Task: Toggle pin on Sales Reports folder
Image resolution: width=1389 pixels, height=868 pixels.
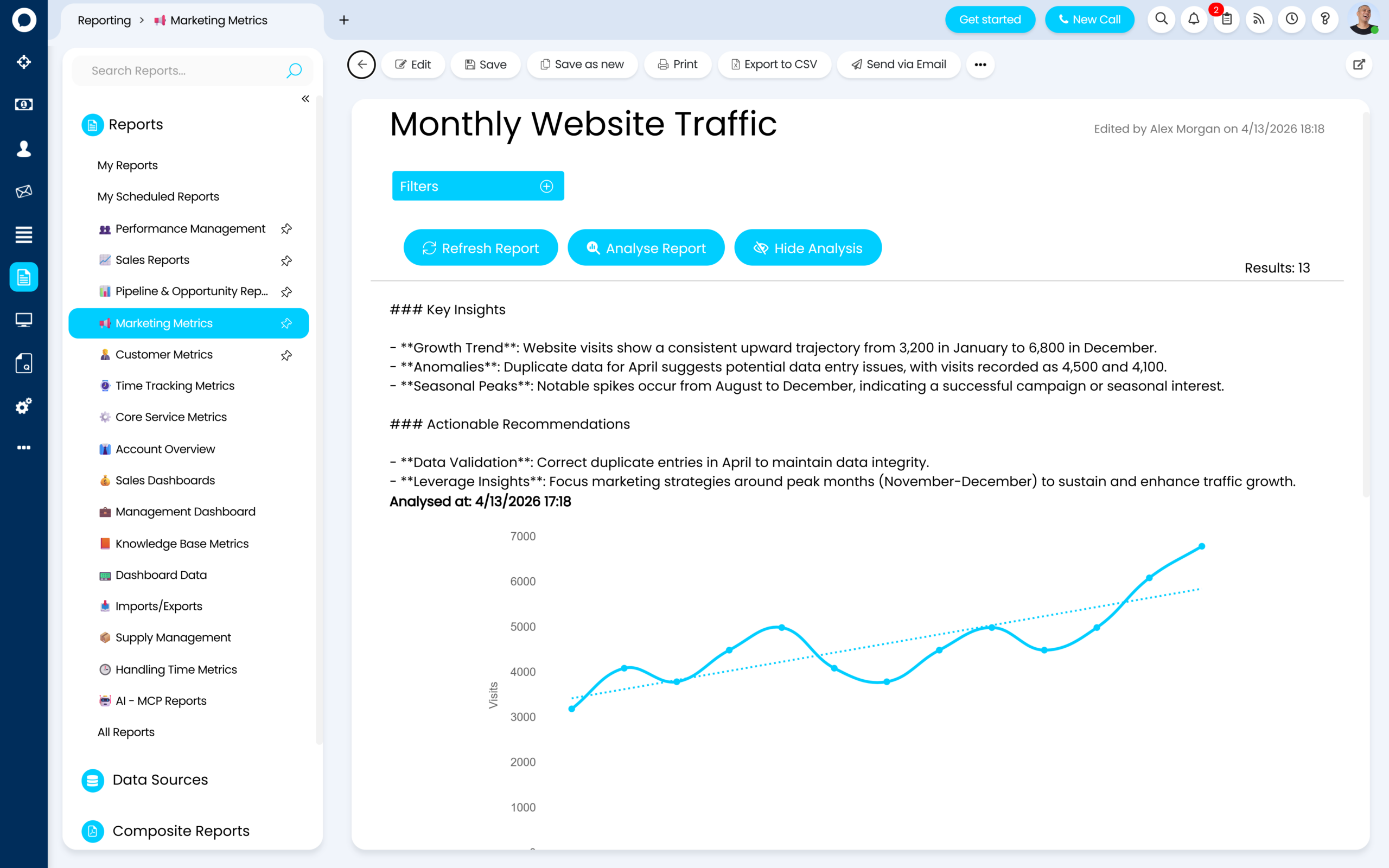Action: (x=286, y=260)
